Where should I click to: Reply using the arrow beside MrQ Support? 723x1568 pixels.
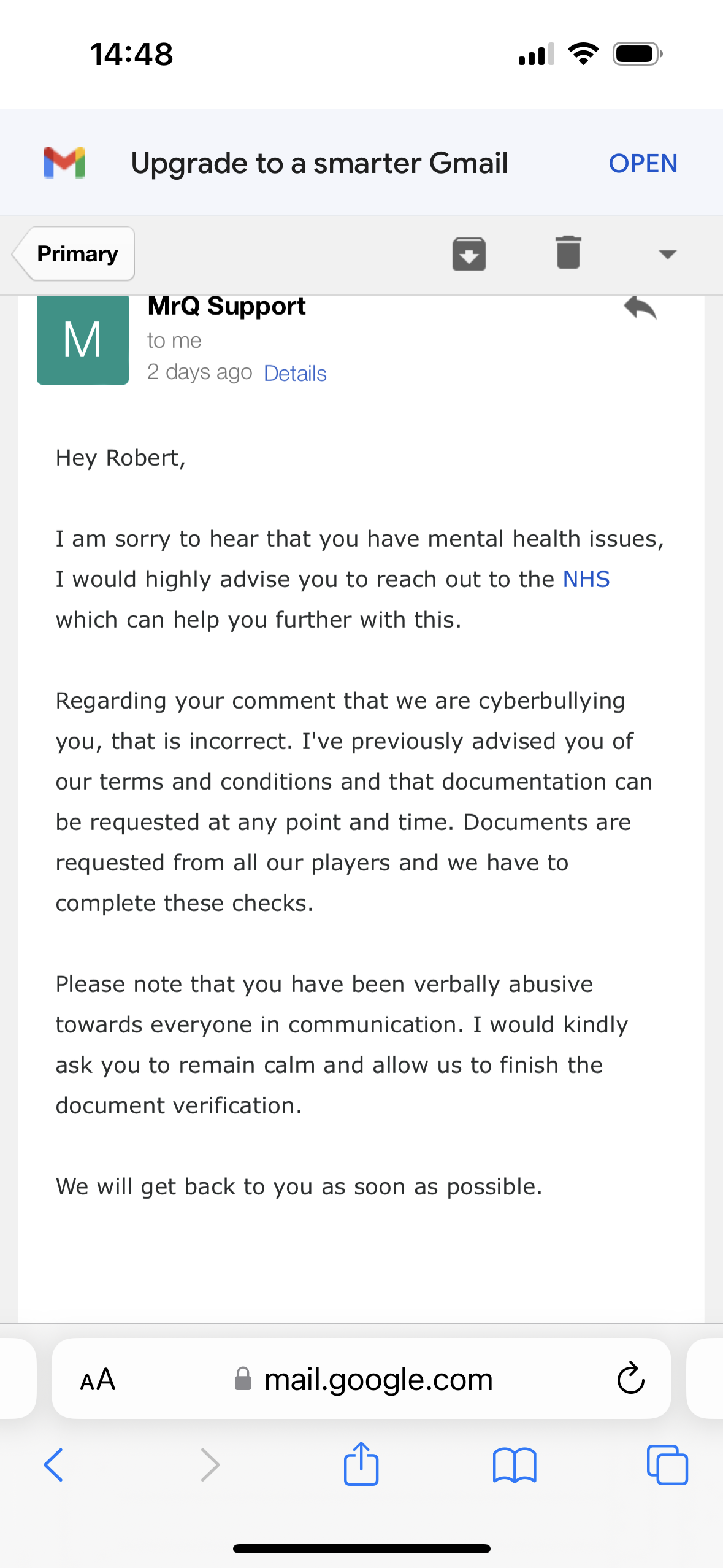tap(640, 308)
